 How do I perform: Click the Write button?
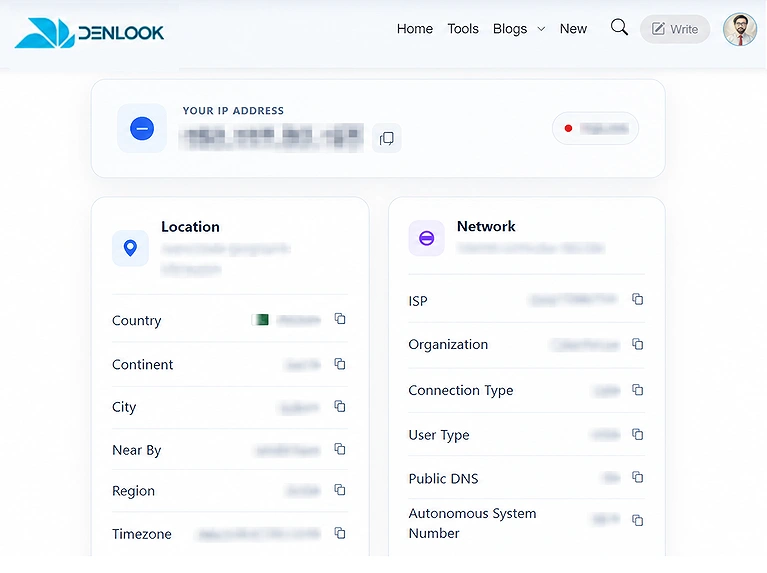675,29
